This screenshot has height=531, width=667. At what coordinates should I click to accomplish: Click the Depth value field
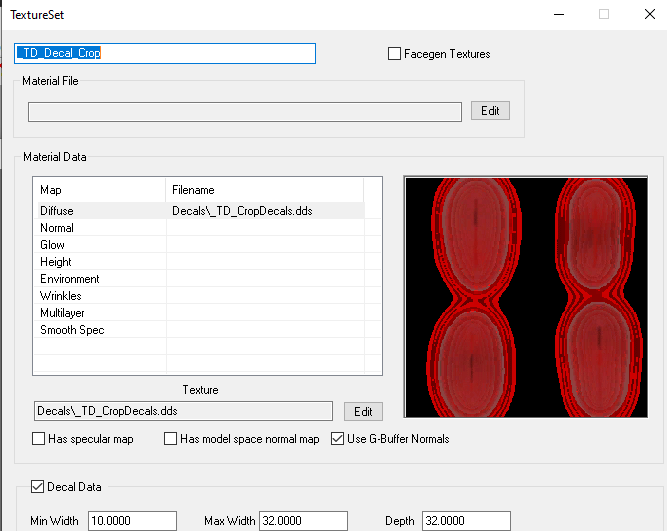466,521
